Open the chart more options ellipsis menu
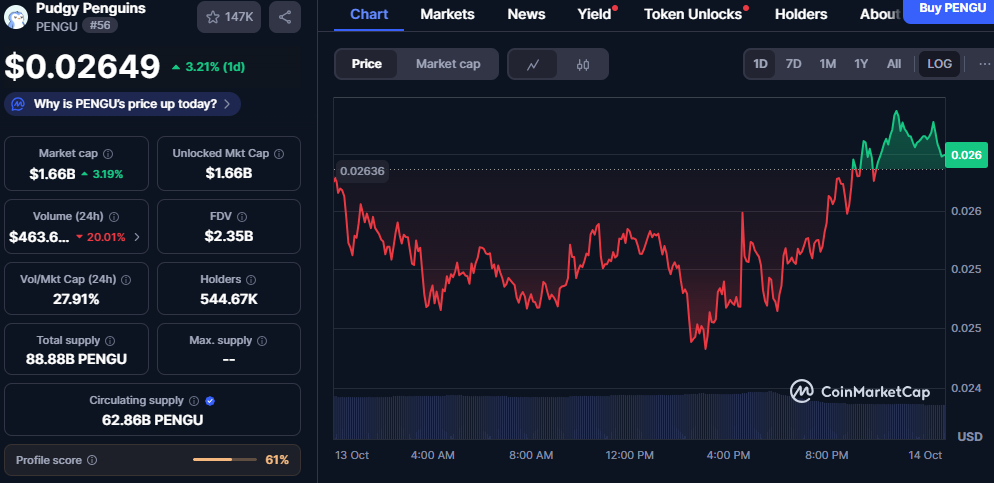Screen dimensions: 994x483 [983, 64]
